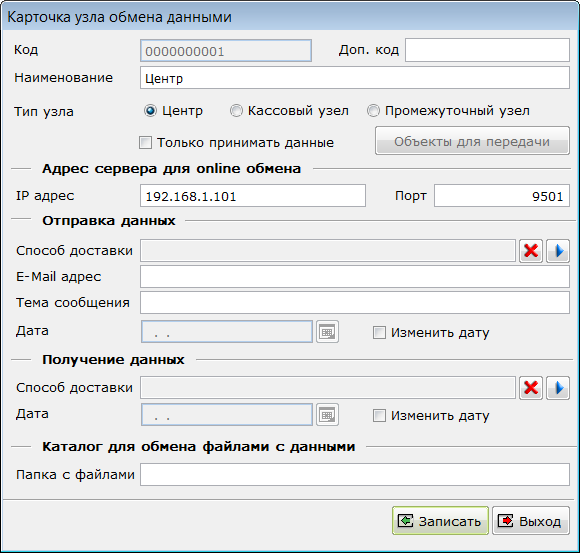The height and width of the screenshot is (553, 580).
Task: Enable the Только принимать данные checkbox
Action: pos(145,142)
